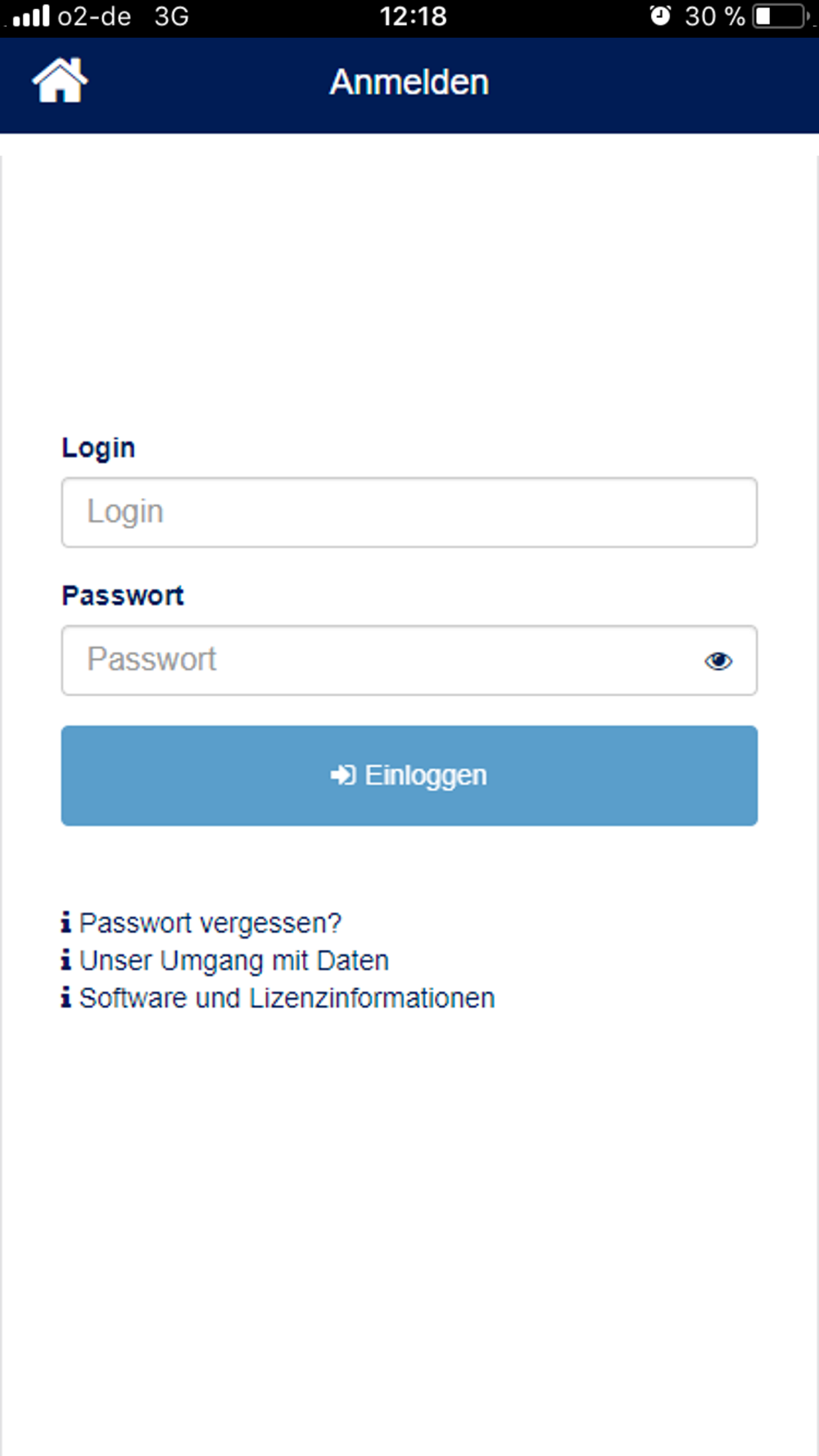The width and height of the screenshot is (819, 1456).
Task: Click info icon beside Software und Lizenzinformationen
Action: pos(66,997)
